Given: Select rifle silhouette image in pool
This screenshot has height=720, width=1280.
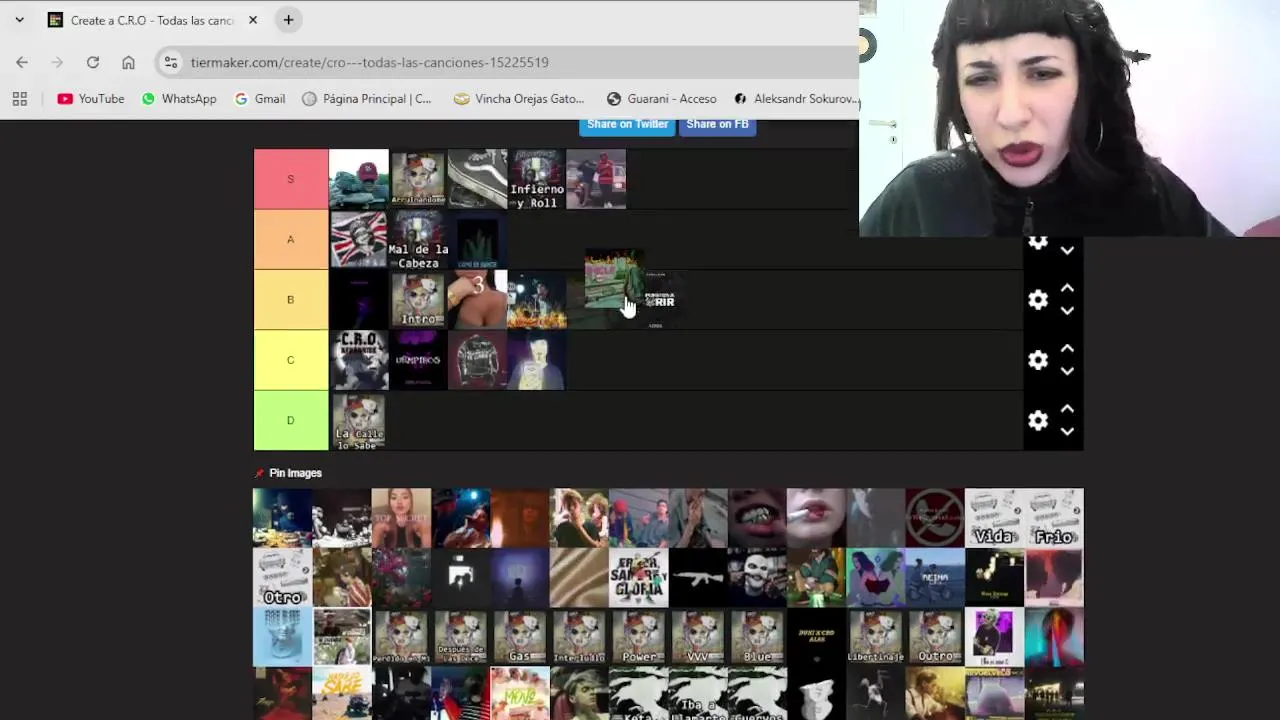Looking at the screenshot, I should 698,578.
